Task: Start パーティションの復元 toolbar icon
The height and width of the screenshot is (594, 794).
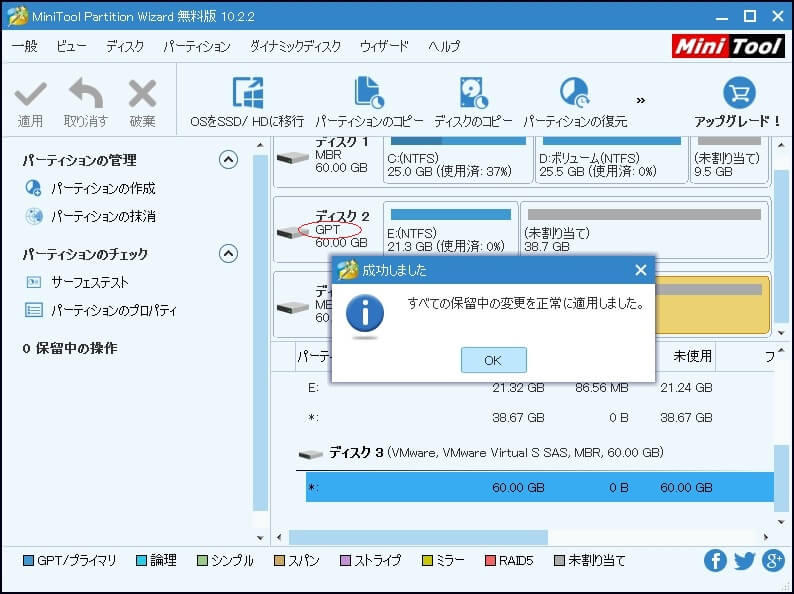Action: tap(575, 94)
